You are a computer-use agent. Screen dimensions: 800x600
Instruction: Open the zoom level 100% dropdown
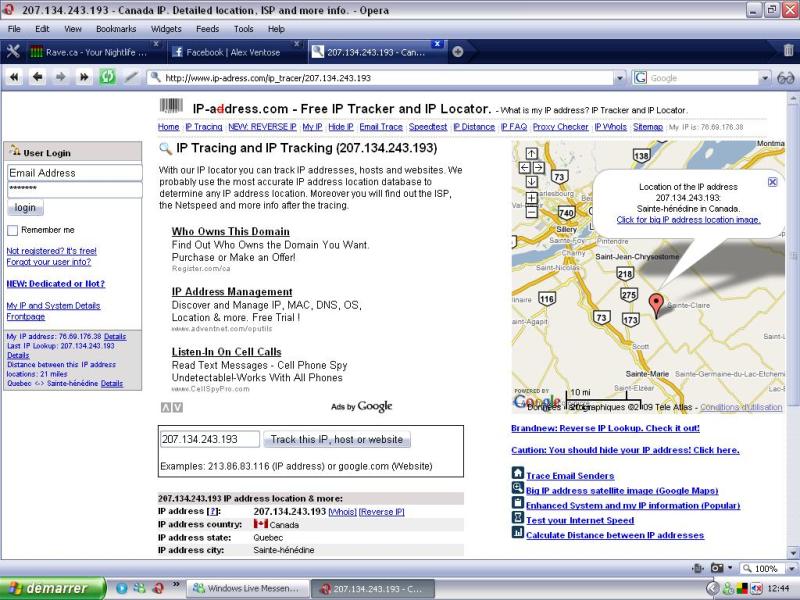(792, 568)
